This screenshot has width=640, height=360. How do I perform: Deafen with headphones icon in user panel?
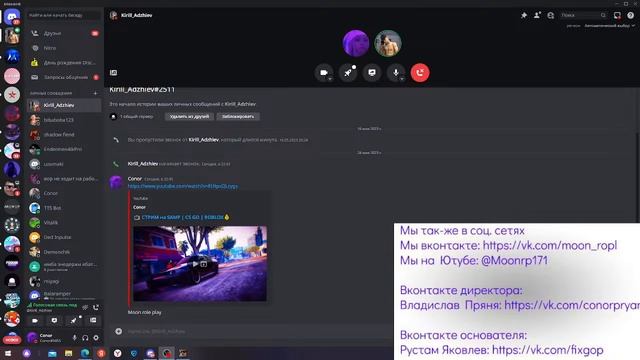point(85,338)
